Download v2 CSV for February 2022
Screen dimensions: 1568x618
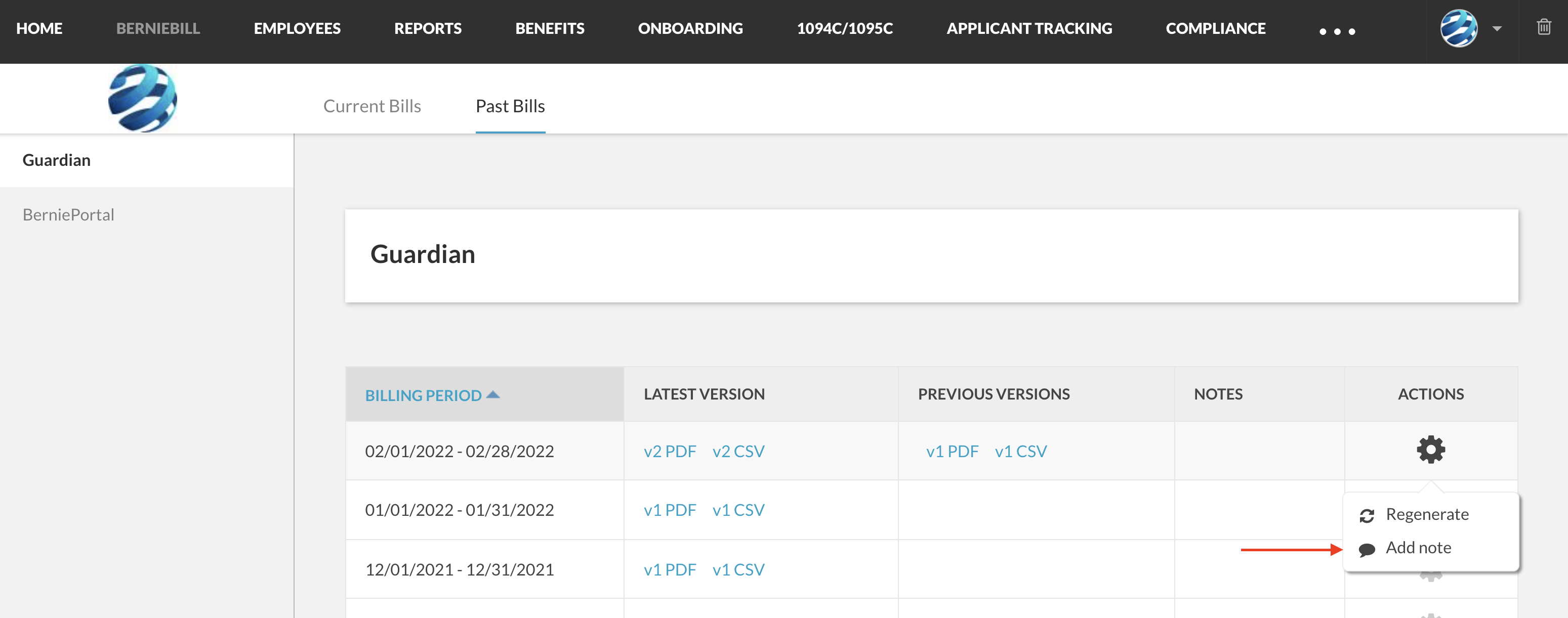coord(738,451)
